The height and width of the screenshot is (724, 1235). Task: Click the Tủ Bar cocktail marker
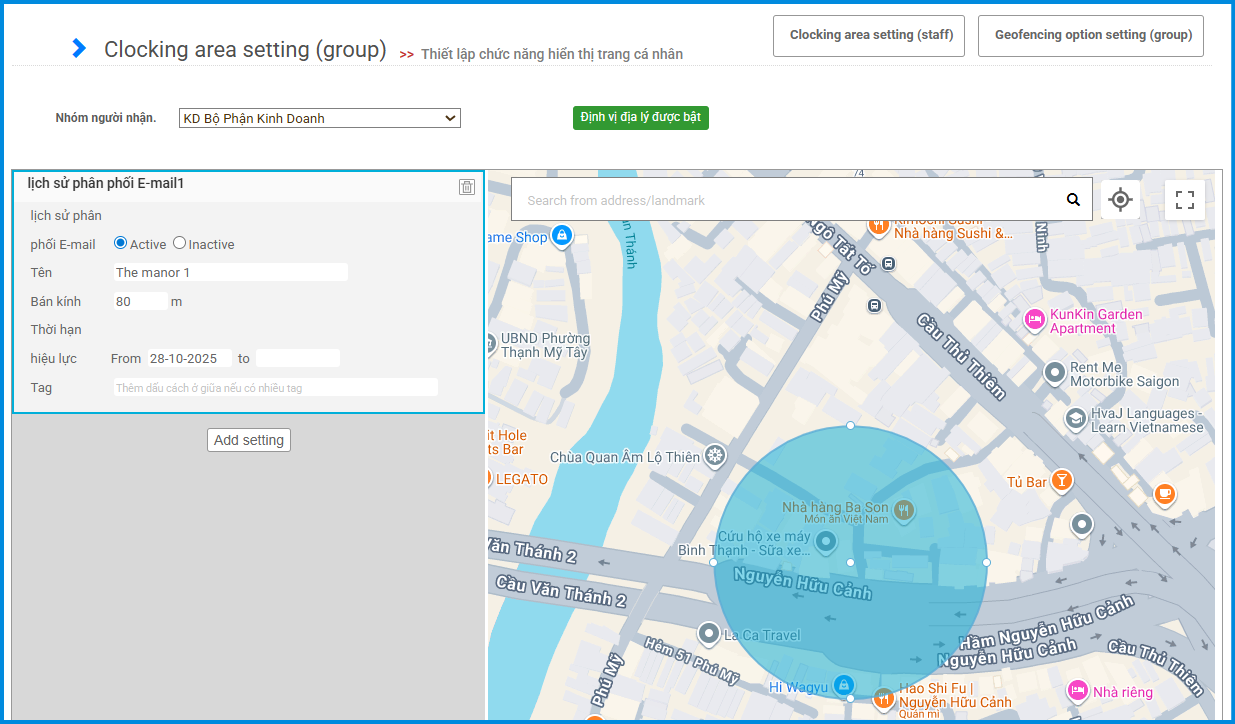[1061, 481]
